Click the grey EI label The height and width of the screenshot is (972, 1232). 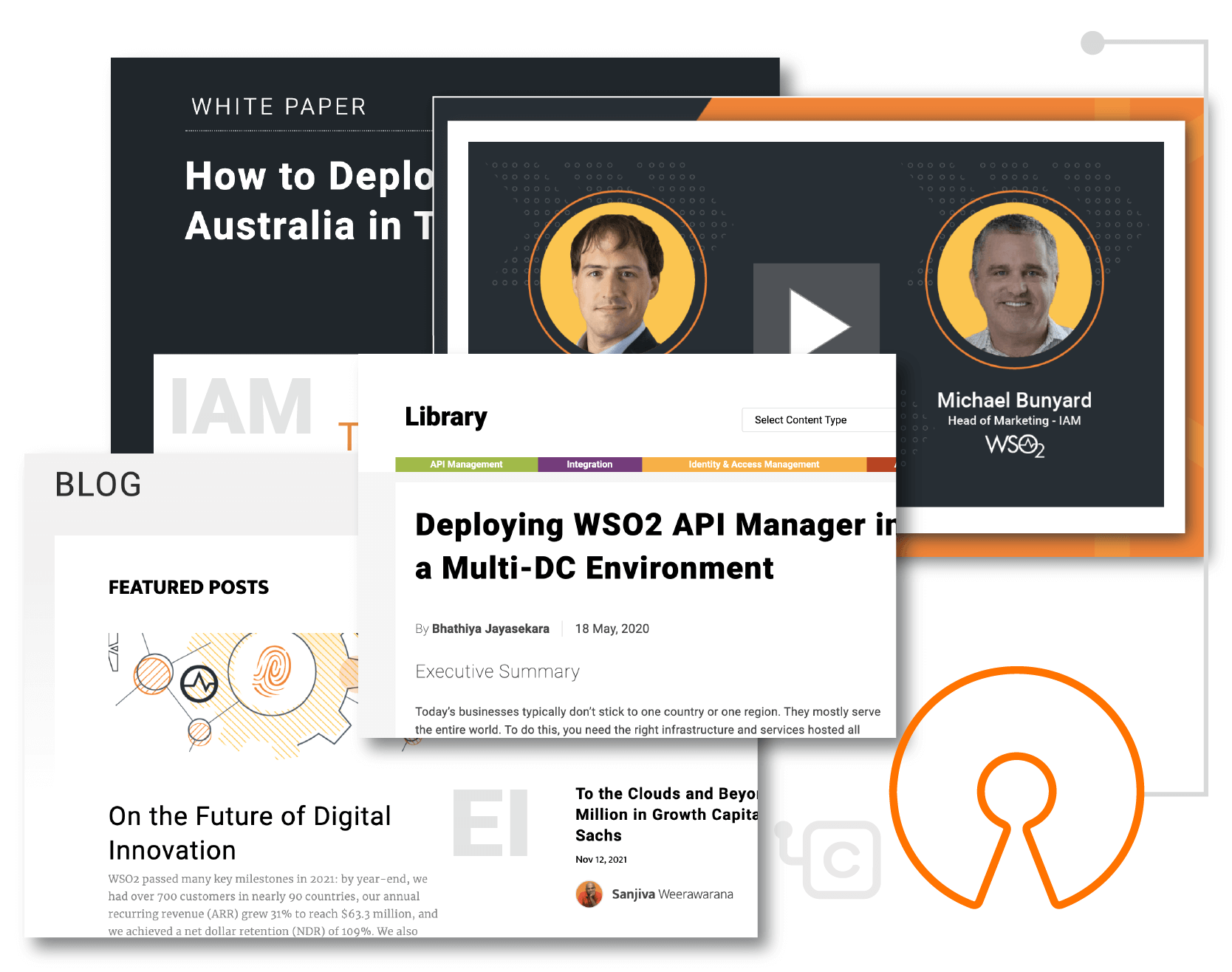tap(490, 823)
